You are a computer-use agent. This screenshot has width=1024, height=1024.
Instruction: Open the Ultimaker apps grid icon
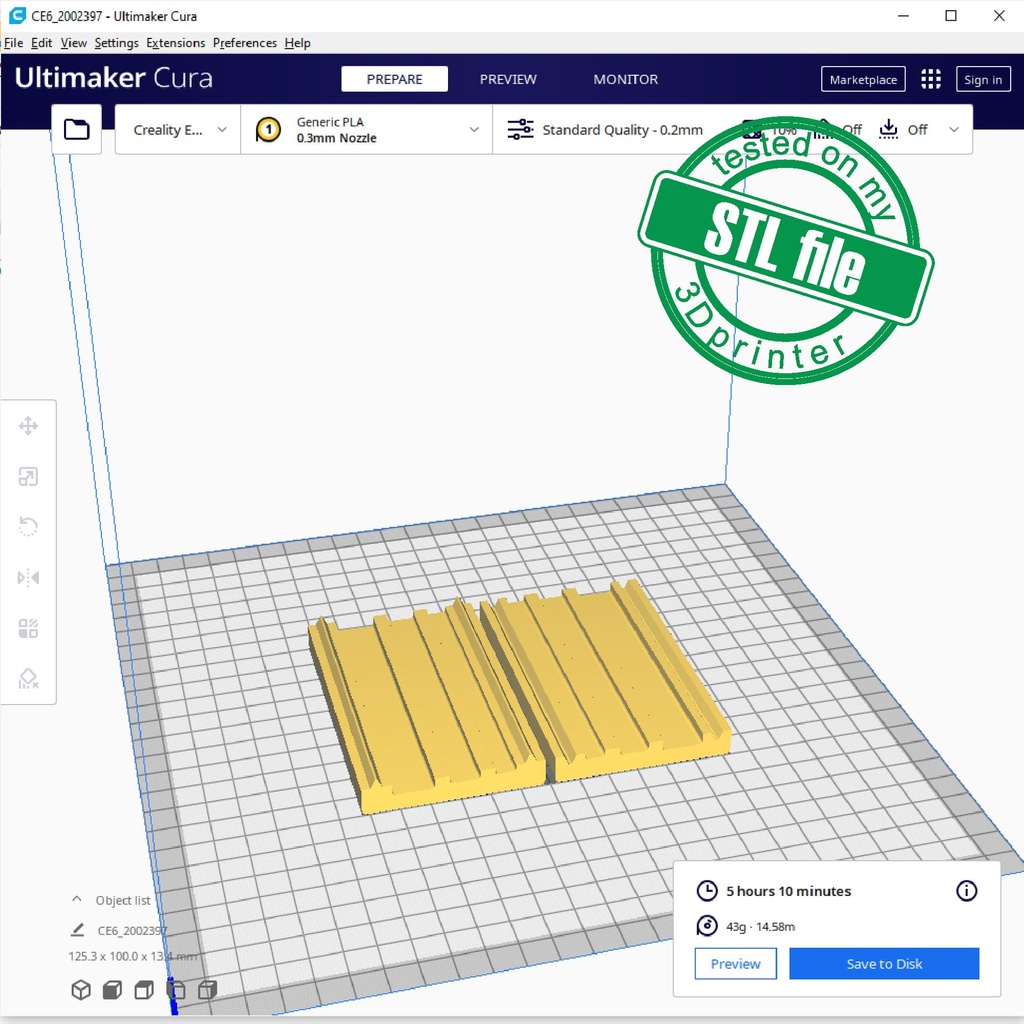[x=931, y=80]
